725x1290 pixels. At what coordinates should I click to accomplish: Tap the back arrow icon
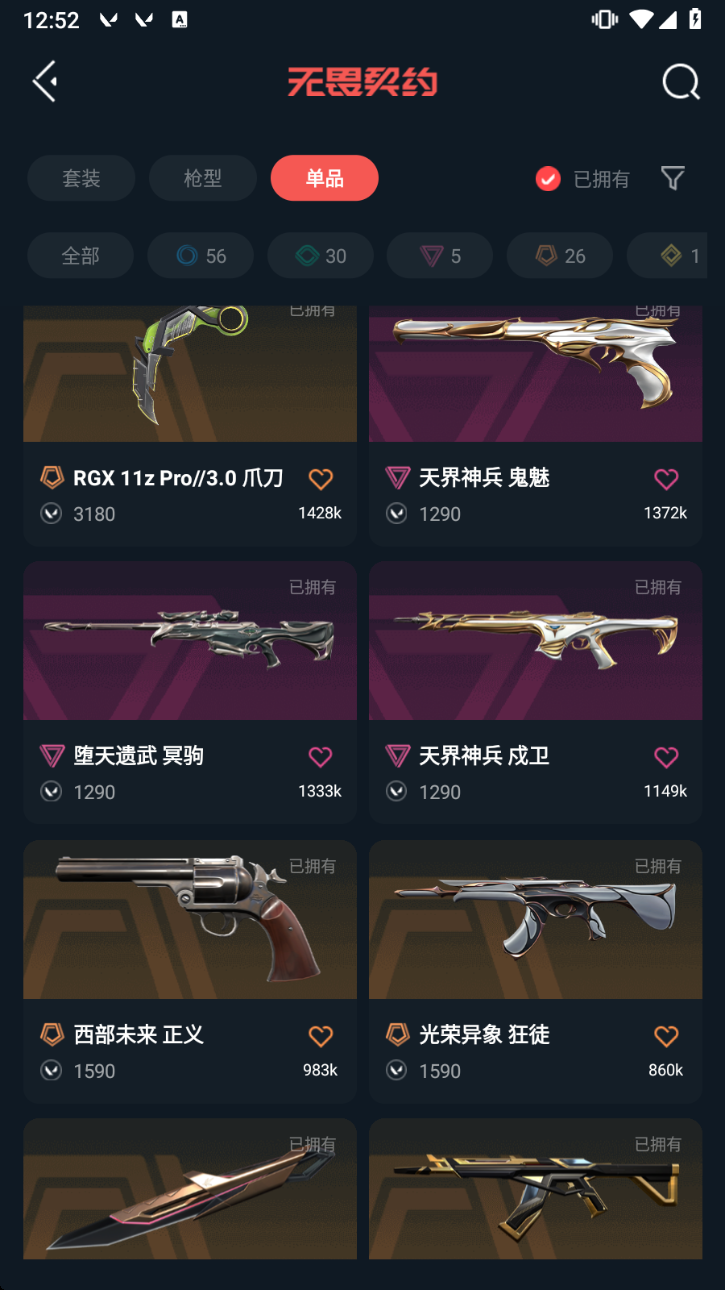click(45, 81)
